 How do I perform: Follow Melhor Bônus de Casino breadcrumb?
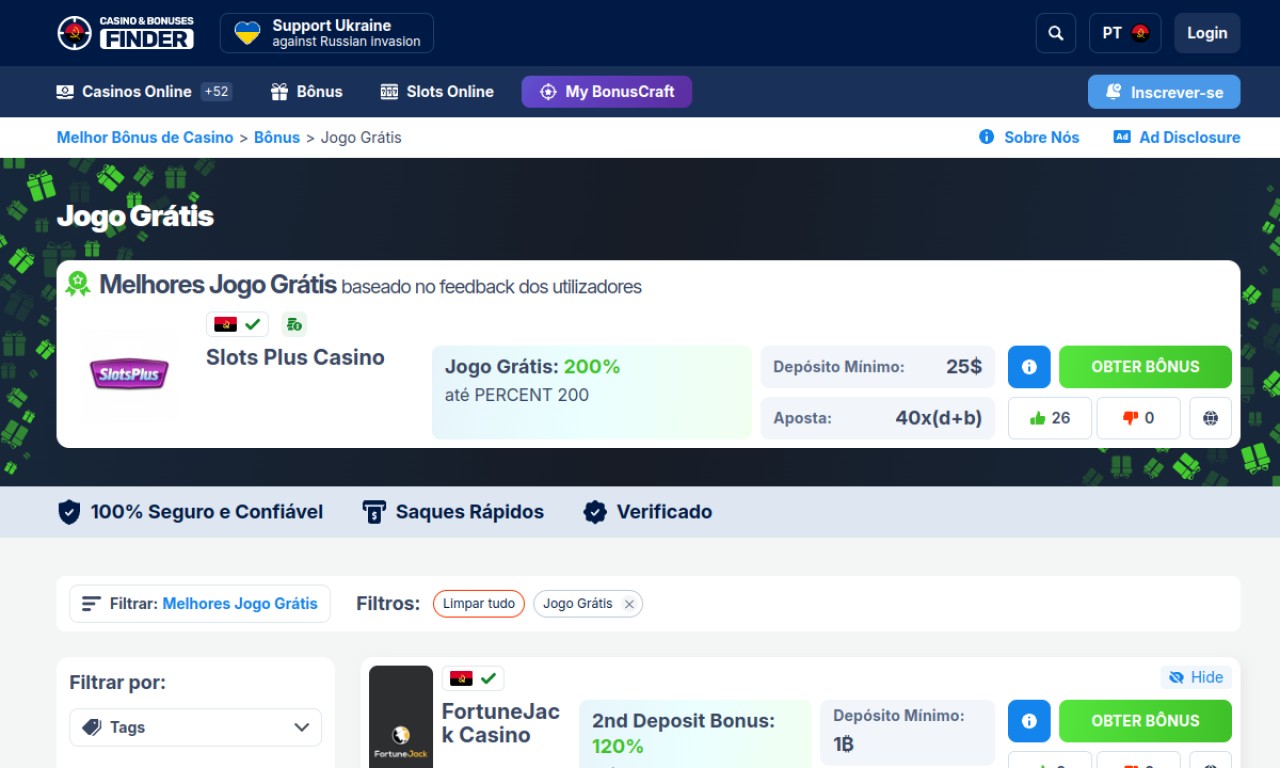point(145,138)
